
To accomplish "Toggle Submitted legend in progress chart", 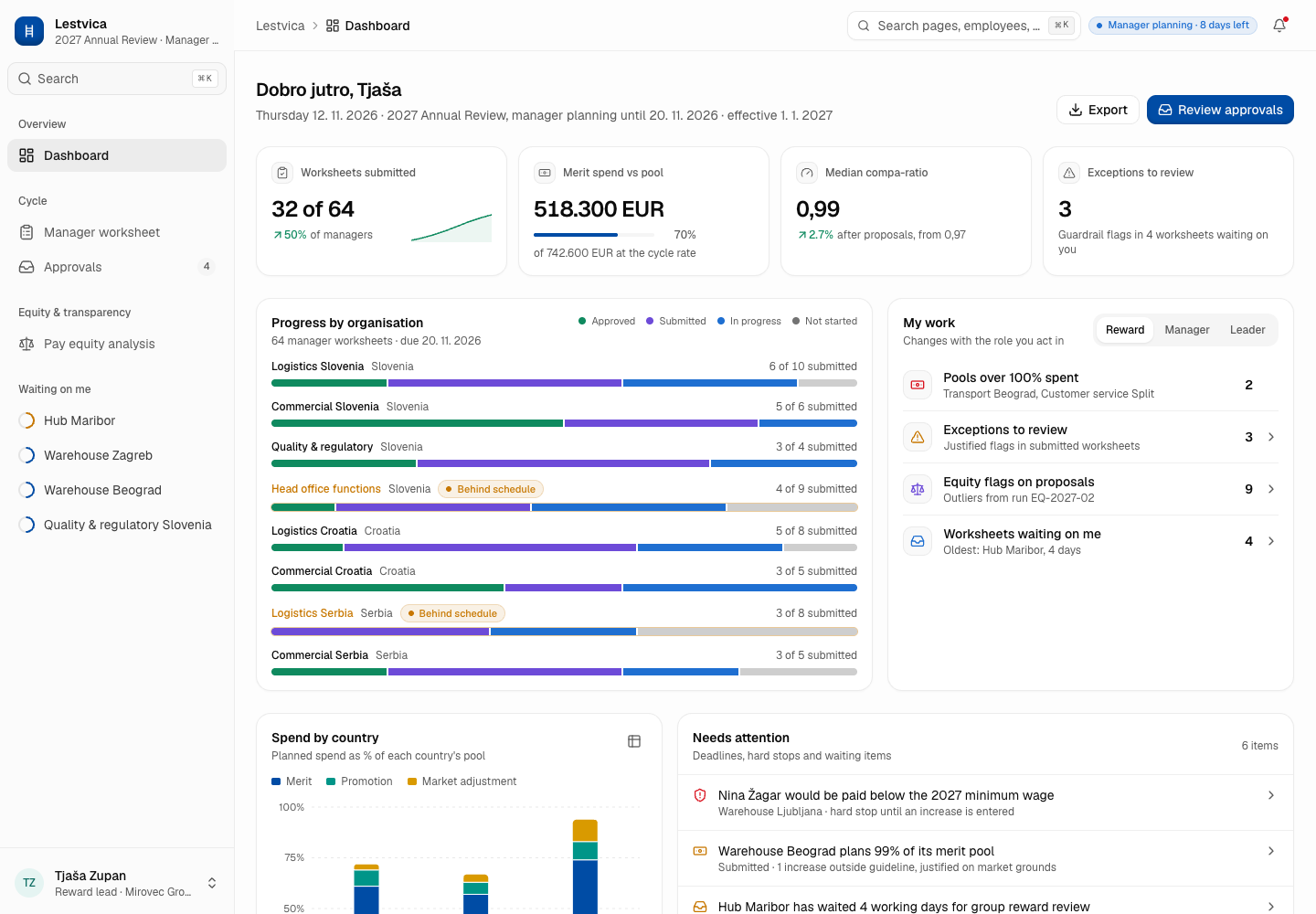I will coord(676,321).
